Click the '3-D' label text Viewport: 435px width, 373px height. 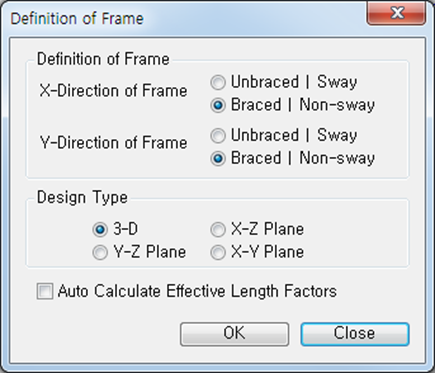pyautogui.click(x=126, y=229)
